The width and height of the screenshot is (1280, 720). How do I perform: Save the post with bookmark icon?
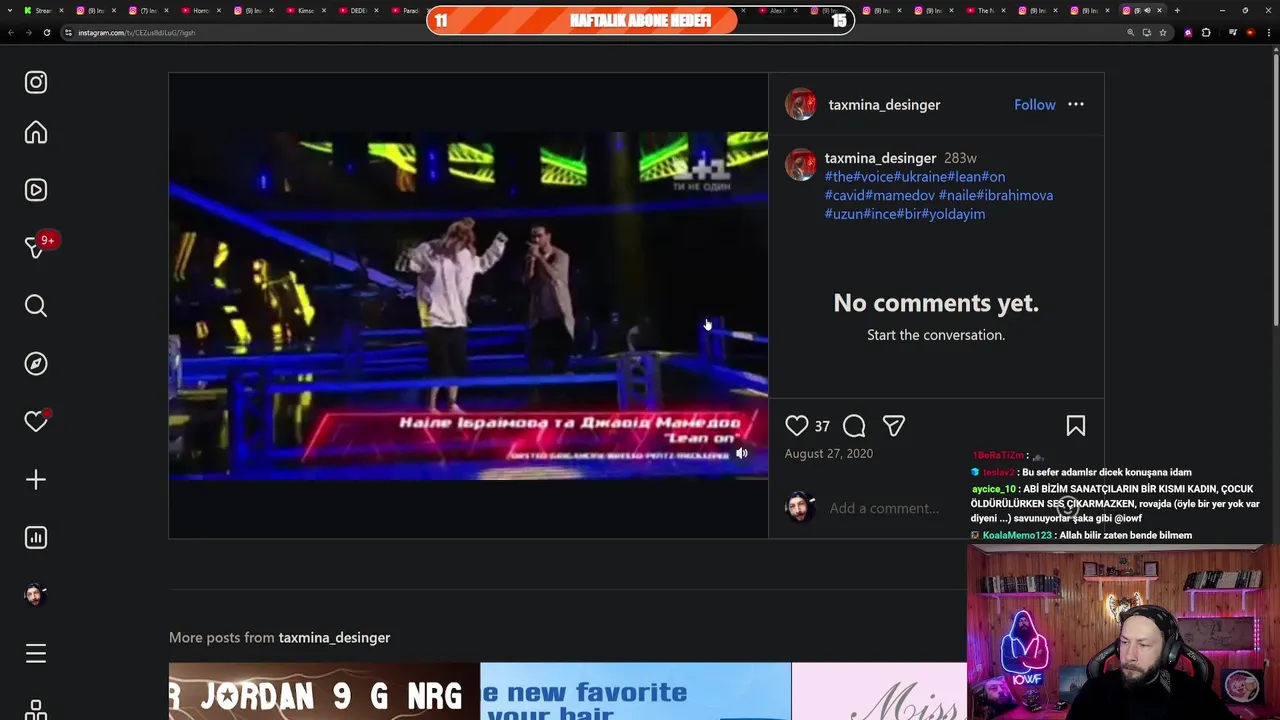pos(1076,426)
